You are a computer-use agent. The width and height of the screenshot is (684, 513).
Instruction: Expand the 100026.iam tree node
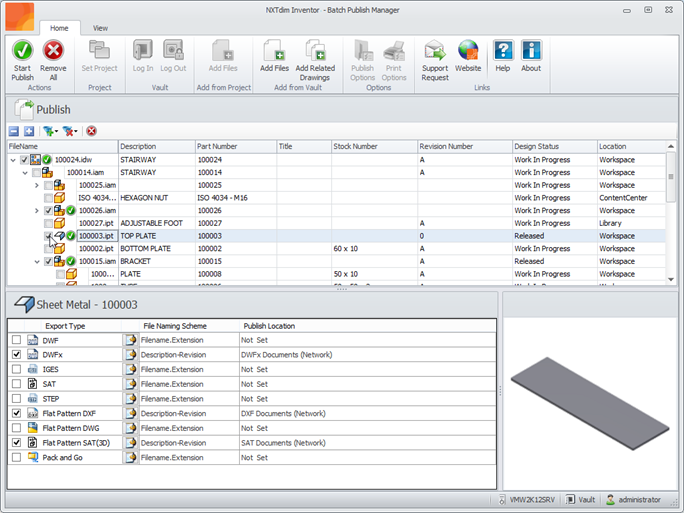[x=37, y=211]
